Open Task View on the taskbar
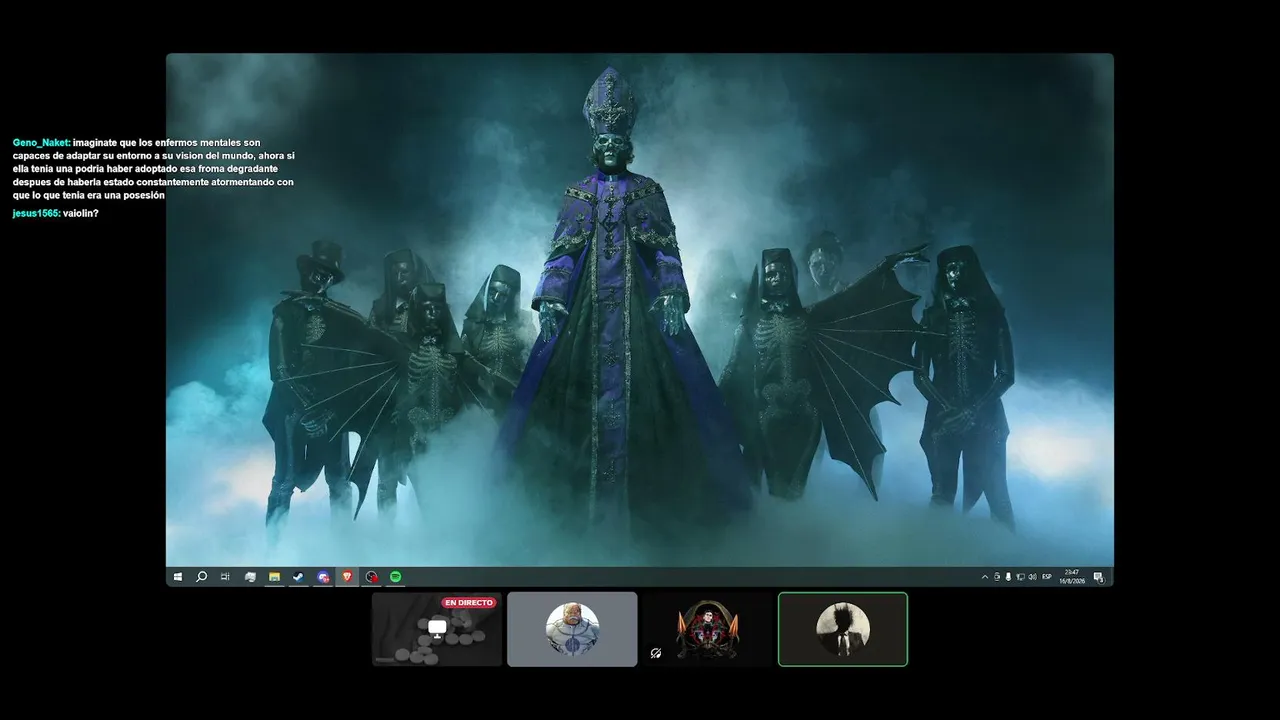Viewport: 1280px width, 720px height. coord(225,577)
